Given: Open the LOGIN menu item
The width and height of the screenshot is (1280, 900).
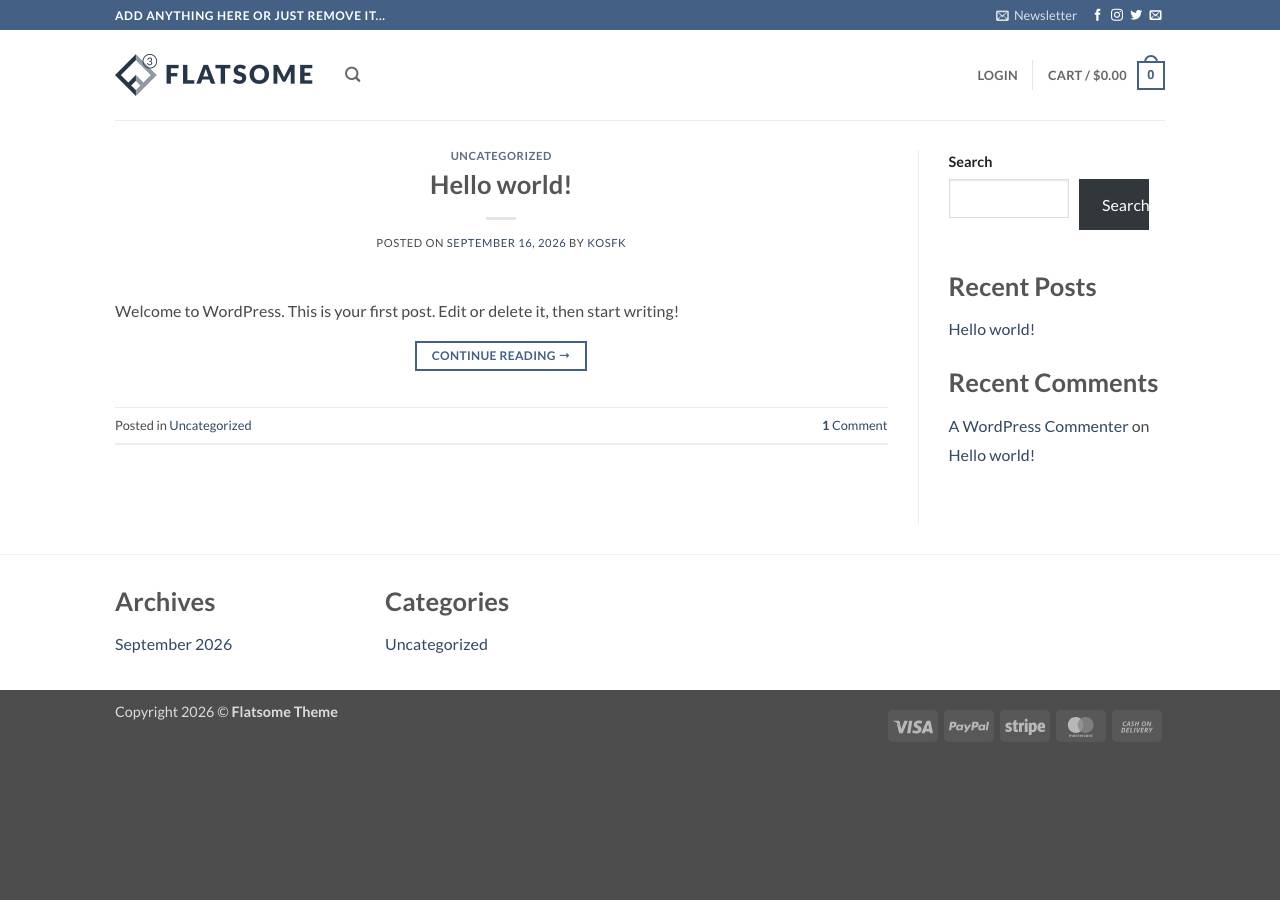Looking at the screenshot, I should [997, 75].
